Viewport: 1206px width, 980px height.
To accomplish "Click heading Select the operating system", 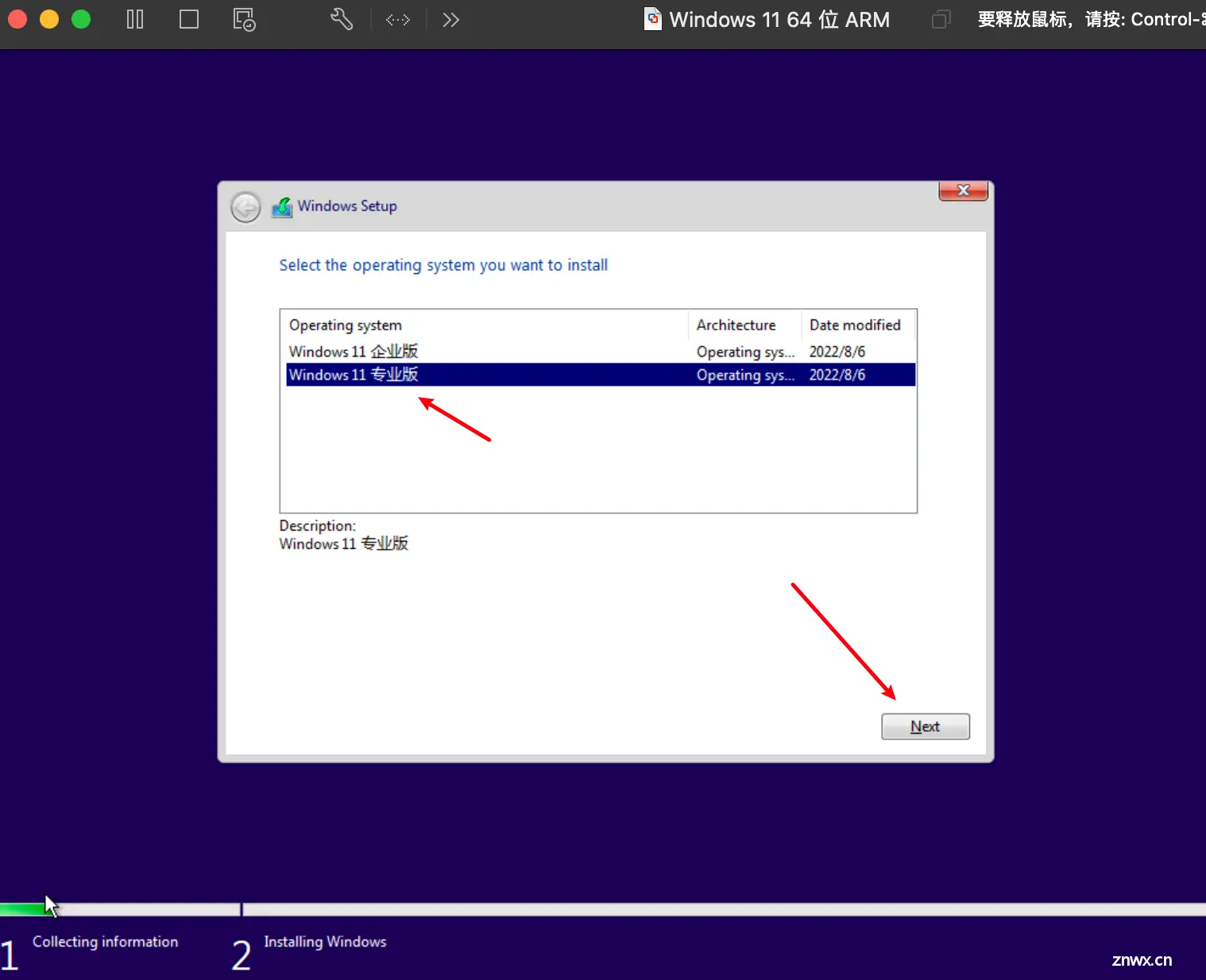I will coord(443,265).
